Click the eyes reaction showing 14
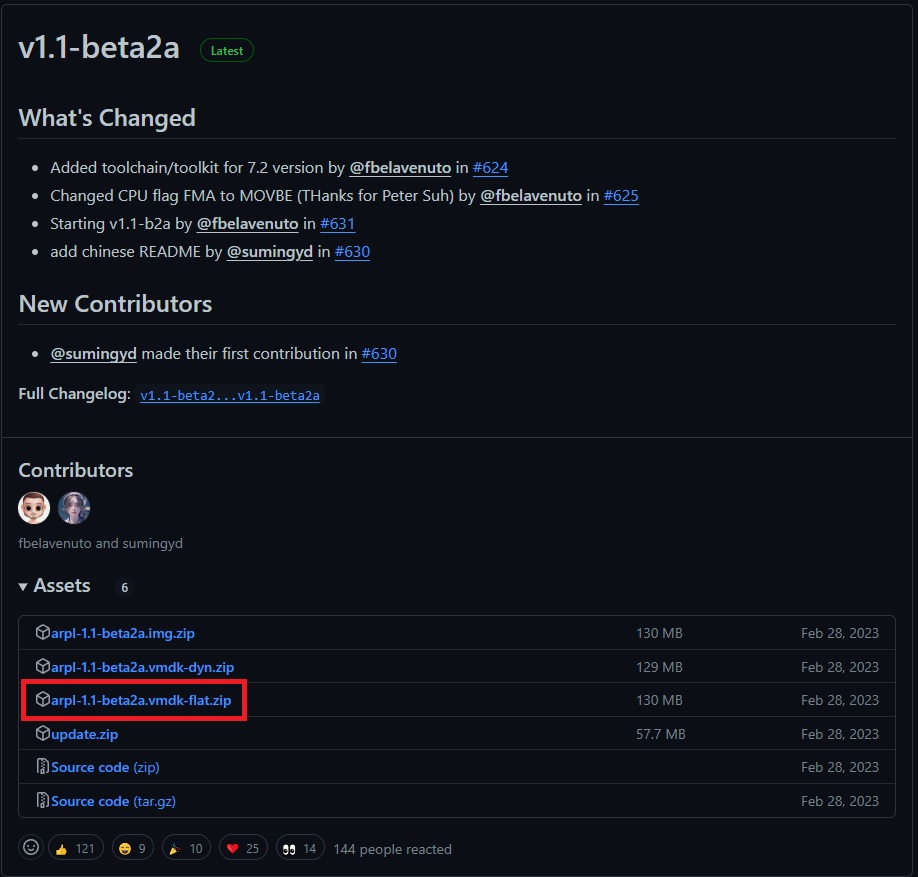Viewport: 918px width, 877px height. click(x=300, y=848)
